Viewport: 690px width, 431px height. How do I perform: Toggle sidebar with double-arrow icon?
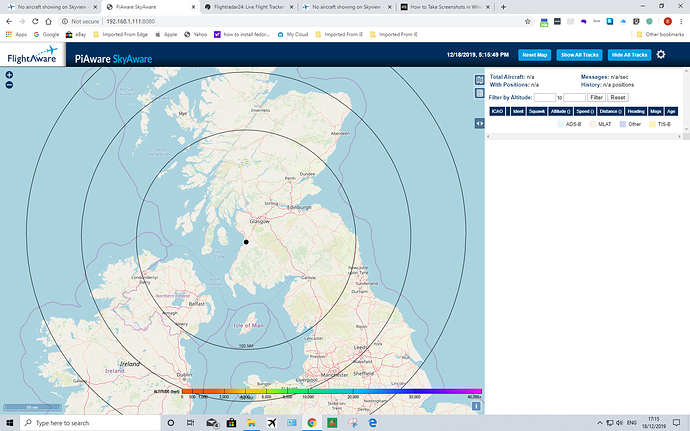(479, 123)
